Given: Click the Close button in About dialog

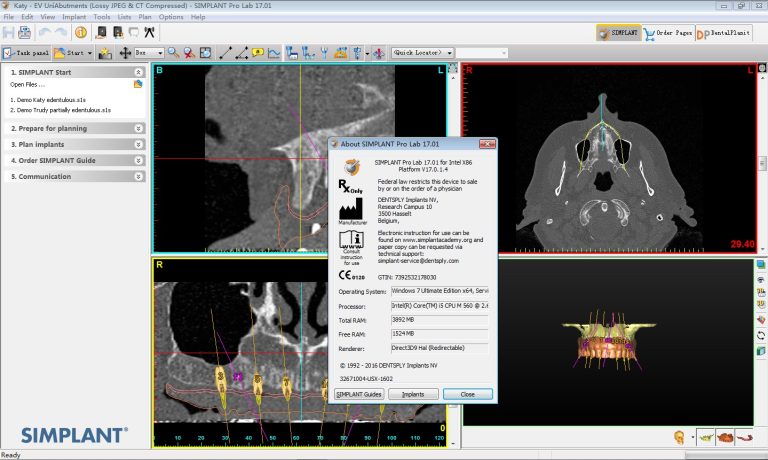Looking at the screenshot, I should [x=468, y=394].
